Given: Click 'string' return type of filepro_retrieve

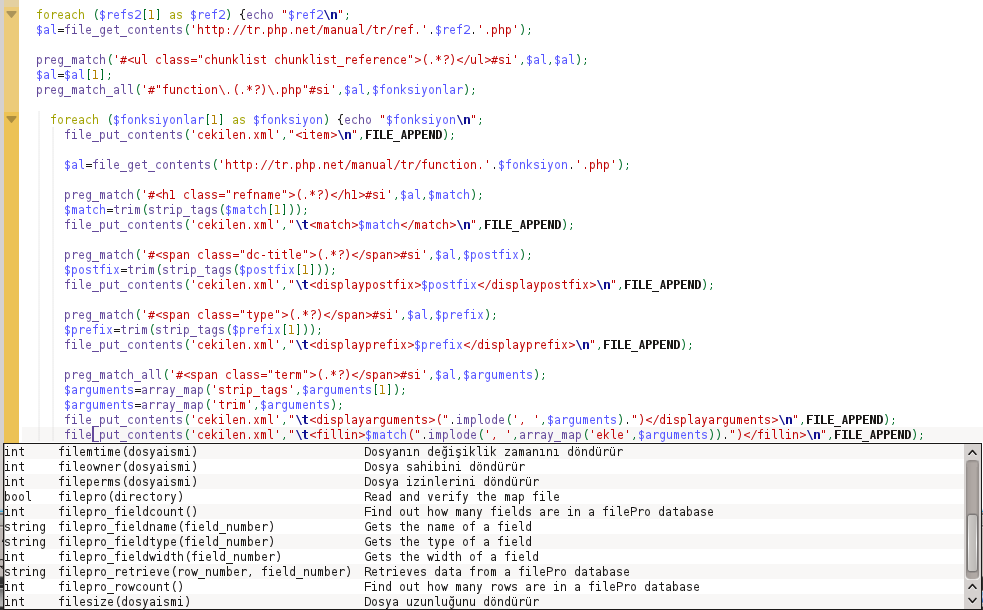Looking at the screenshot, I should 24,572.
